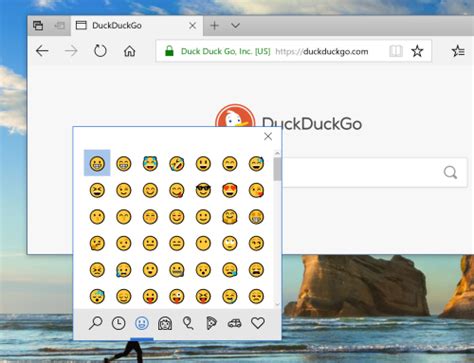Choose the face savoring food emoji
The image size is (474, 363).
click(177, 190)
